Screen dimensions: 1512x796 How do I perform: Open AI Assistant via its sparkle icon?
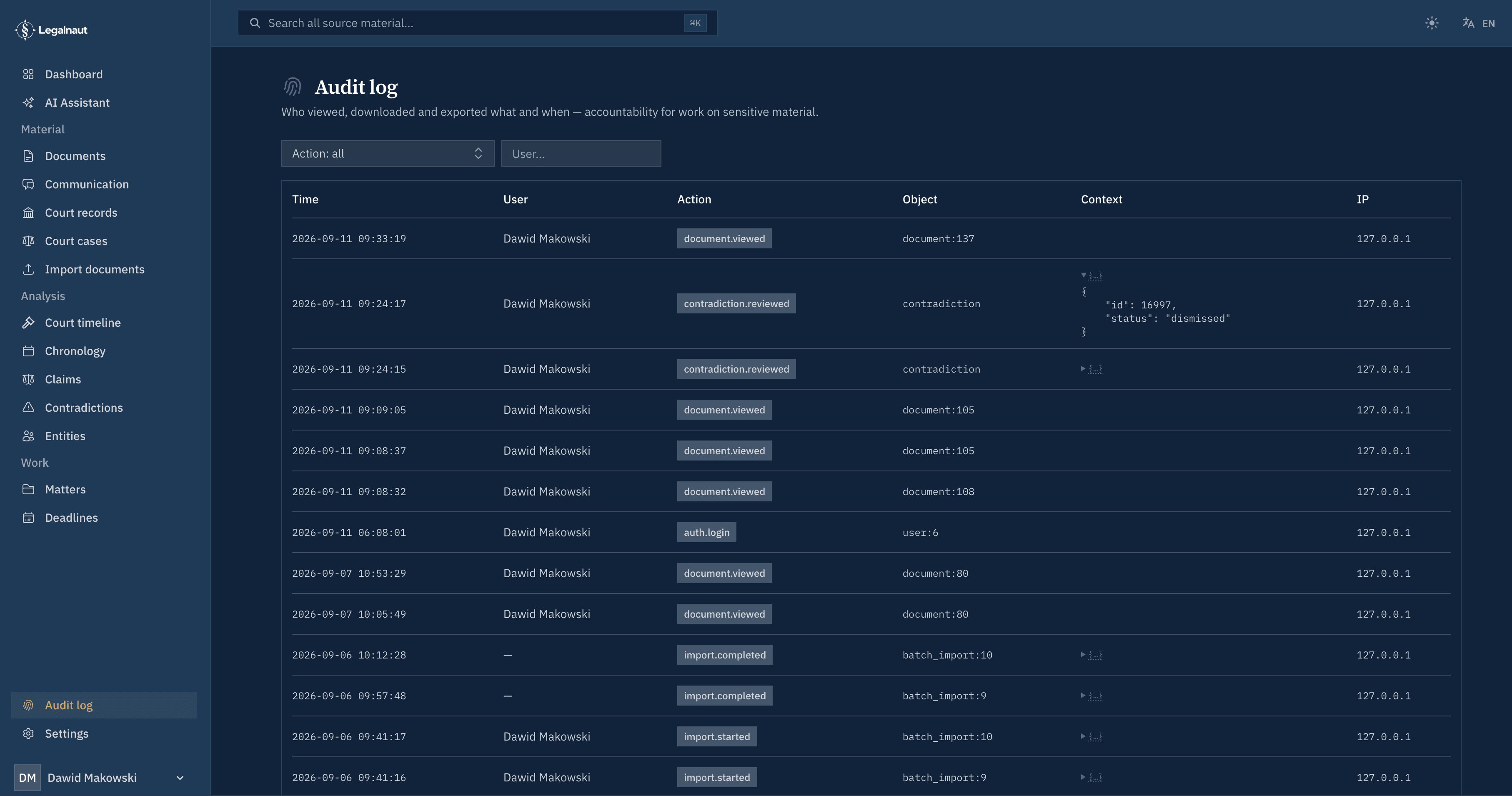coord(28,103)
